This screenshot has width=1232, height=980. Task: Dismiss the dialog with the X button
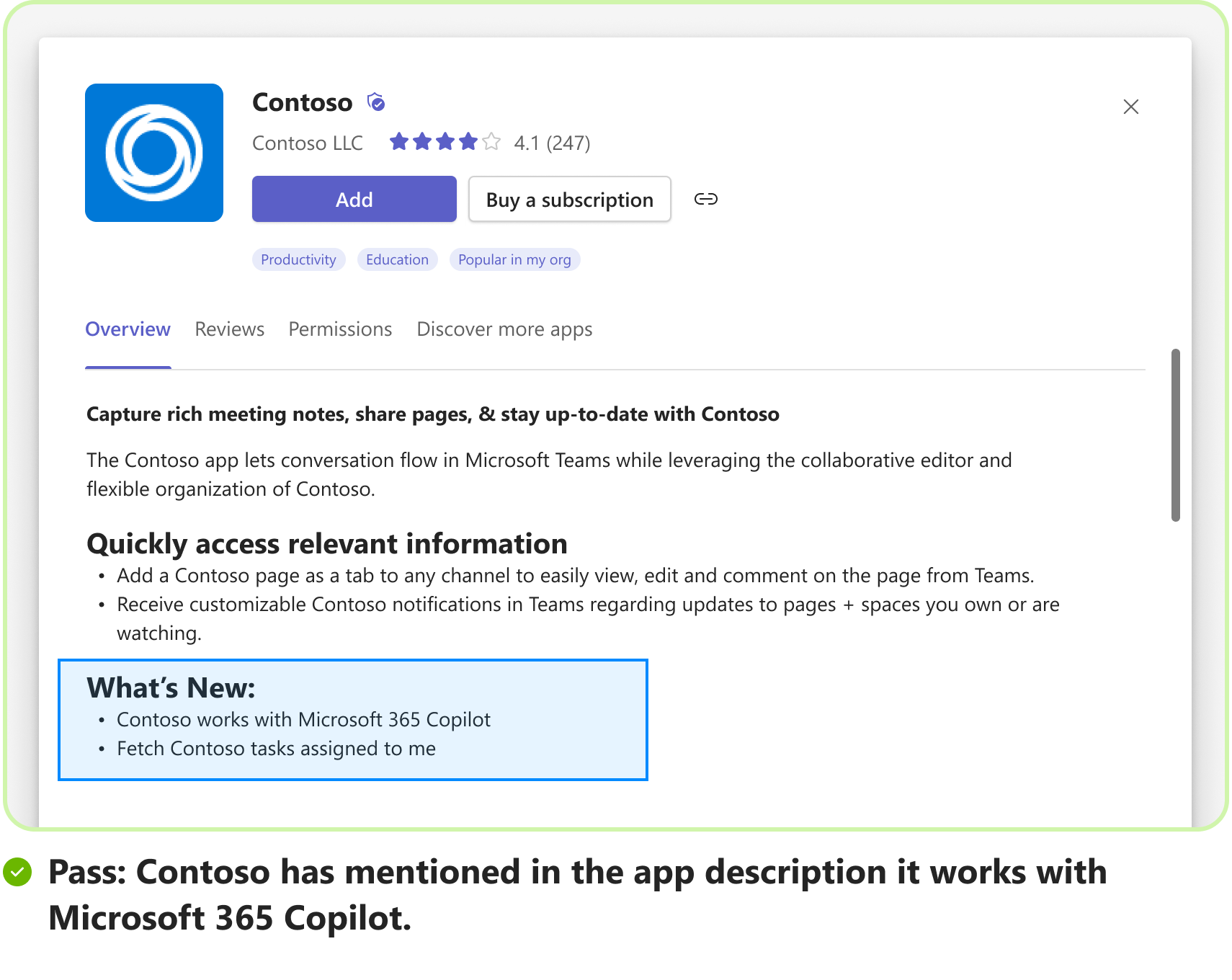coord(1130,107)
